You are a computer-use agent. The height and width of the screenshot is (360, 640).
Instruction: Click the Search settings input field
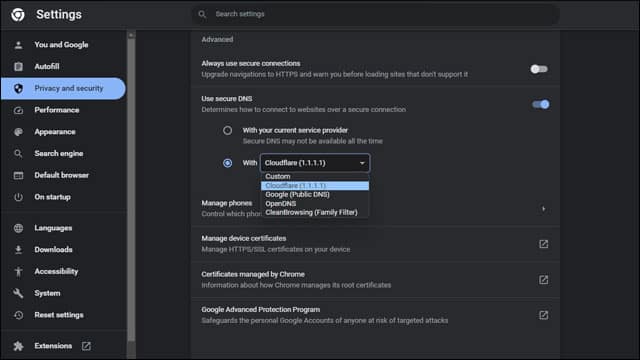[376, 14]
